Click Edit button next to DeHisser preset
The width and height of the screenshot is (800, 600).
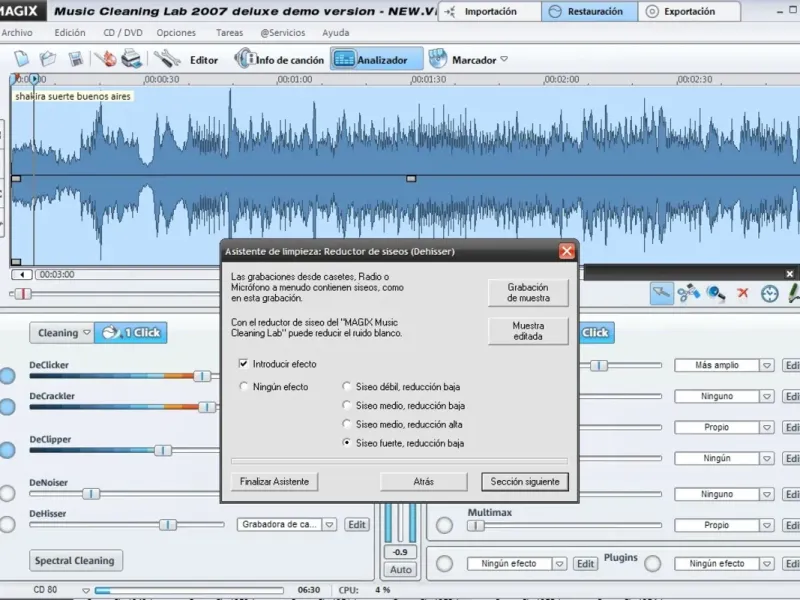tap(357, 524)
